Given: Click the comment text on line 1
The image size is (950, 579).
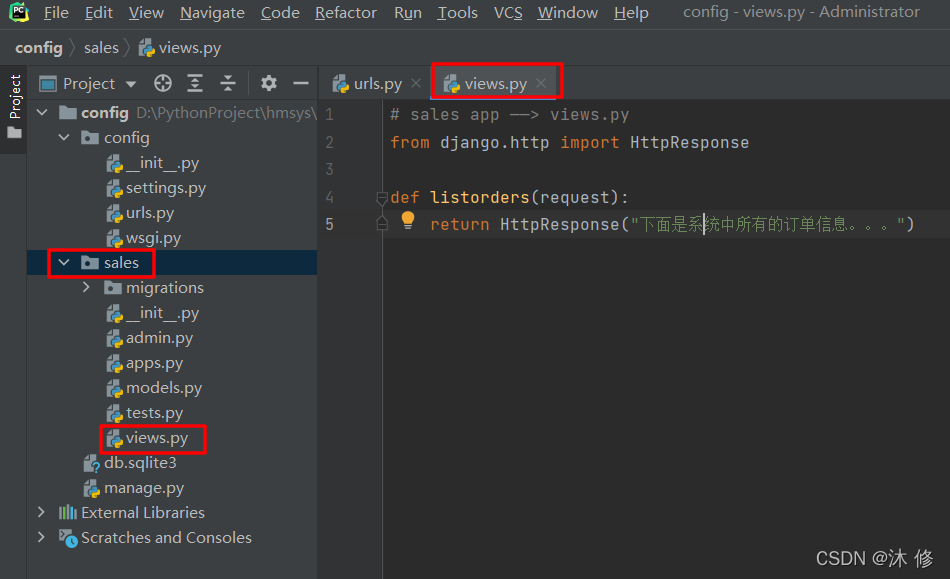Looking at the screenshot, I should pyautogui.click(x=510, y=114).
